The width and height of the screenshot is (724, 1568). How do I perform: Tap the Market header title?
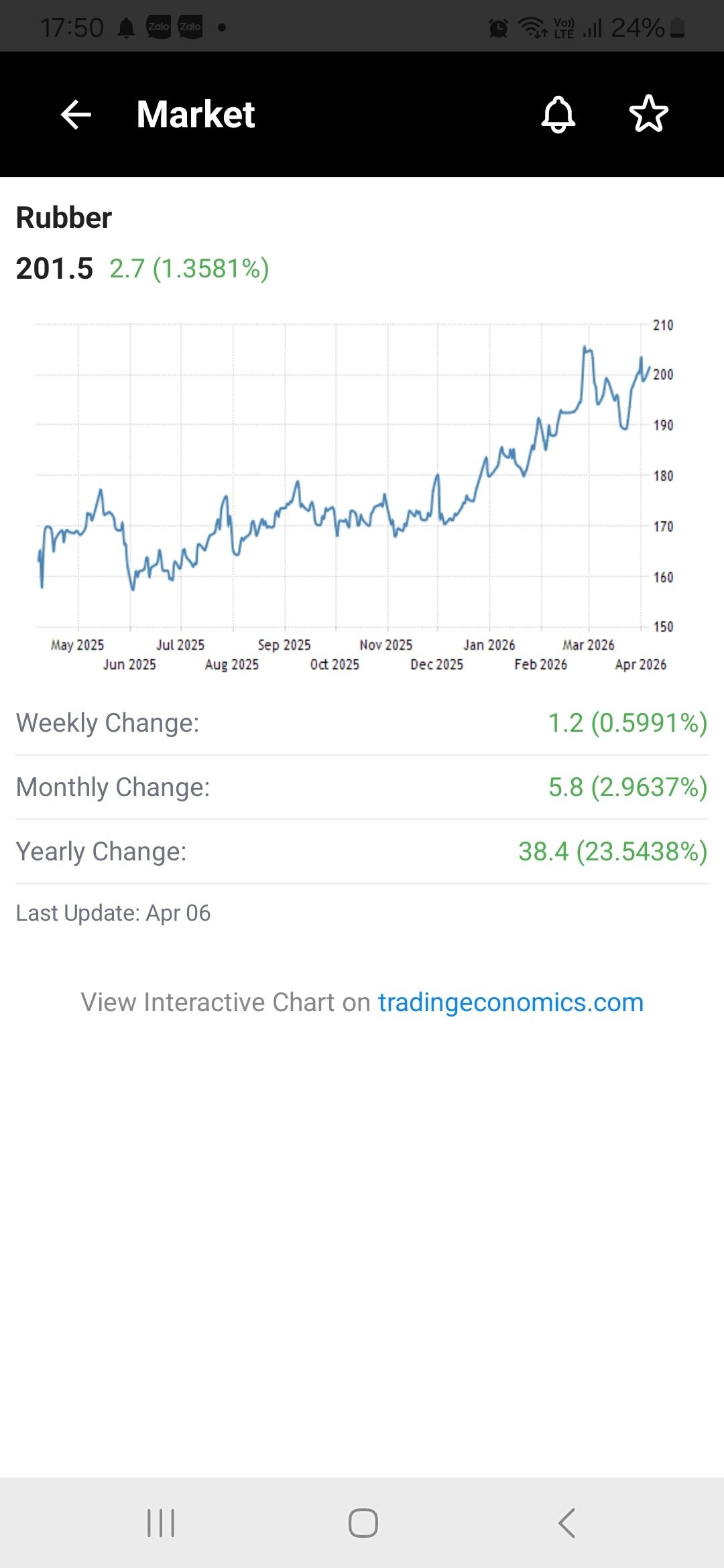pos(196,115)
